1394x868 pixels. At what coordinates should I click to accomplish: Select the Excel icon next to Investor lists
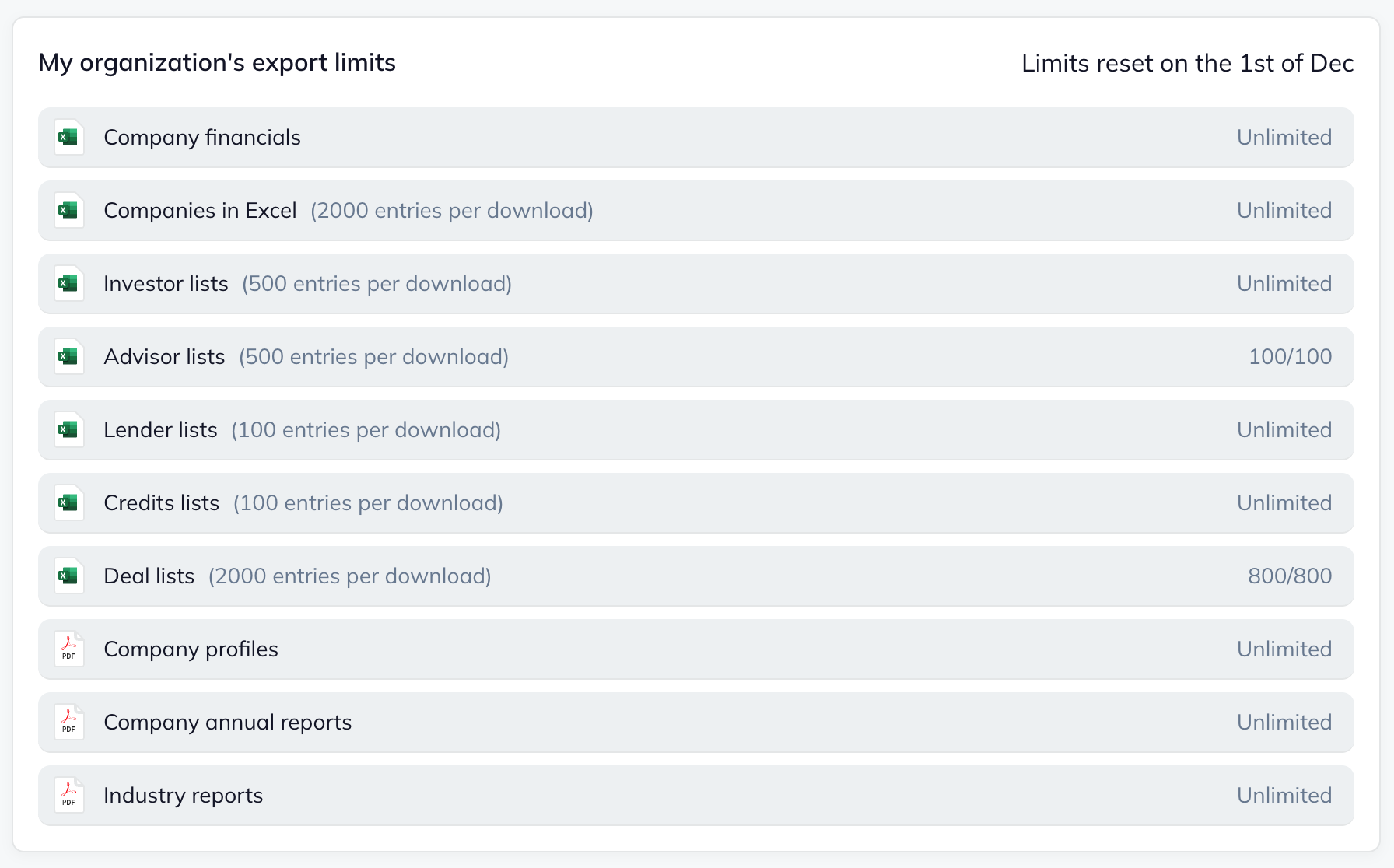68,284
